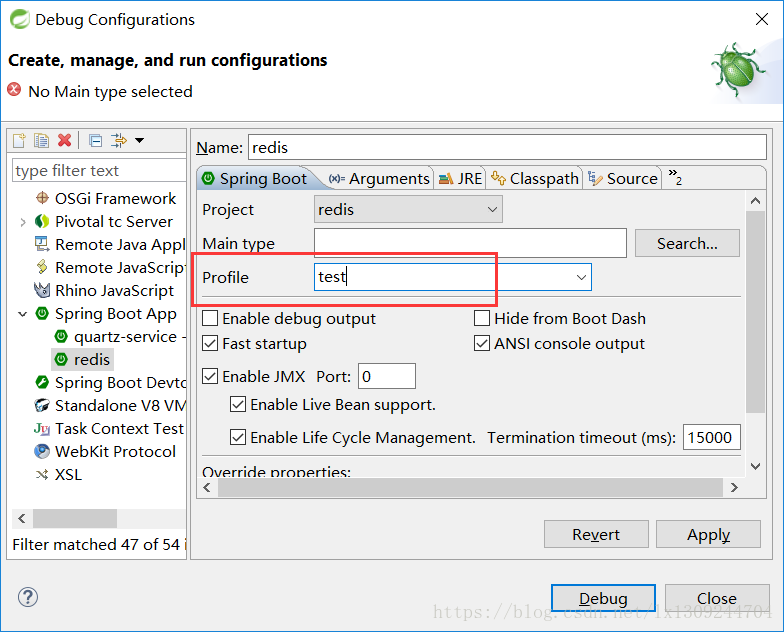Click the Duplicate launch configuration icon

click(41, 140)
